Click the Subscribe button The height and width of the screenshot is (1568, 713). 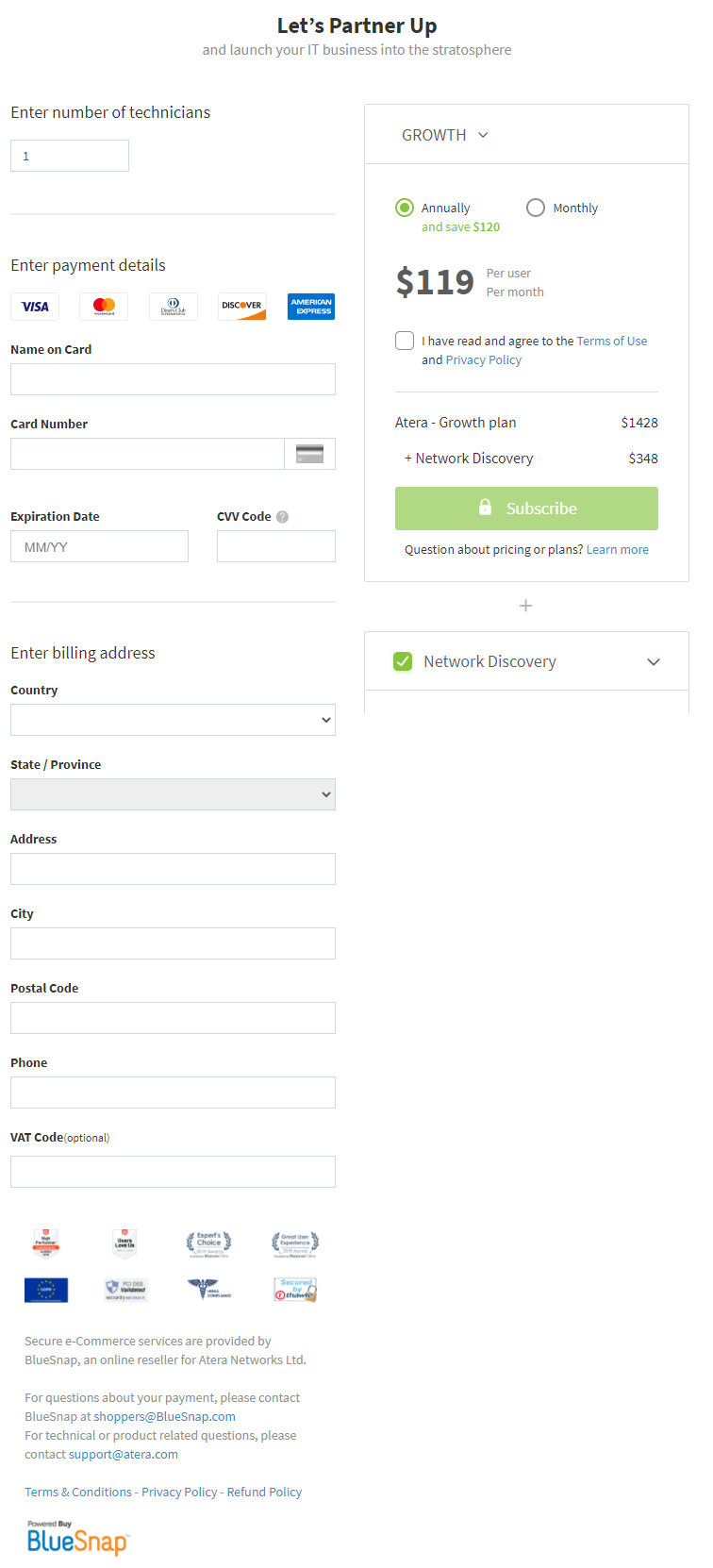[x=526, y=509]
